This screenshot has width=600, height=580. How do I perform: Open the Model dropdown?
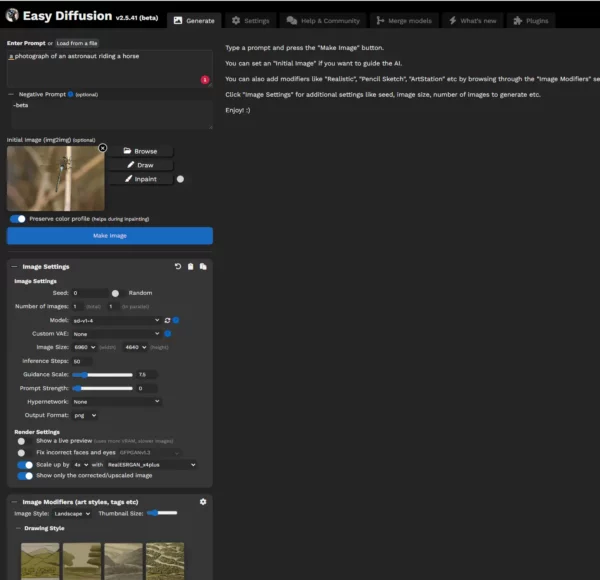pyautogui.click(x=116, y=320)
